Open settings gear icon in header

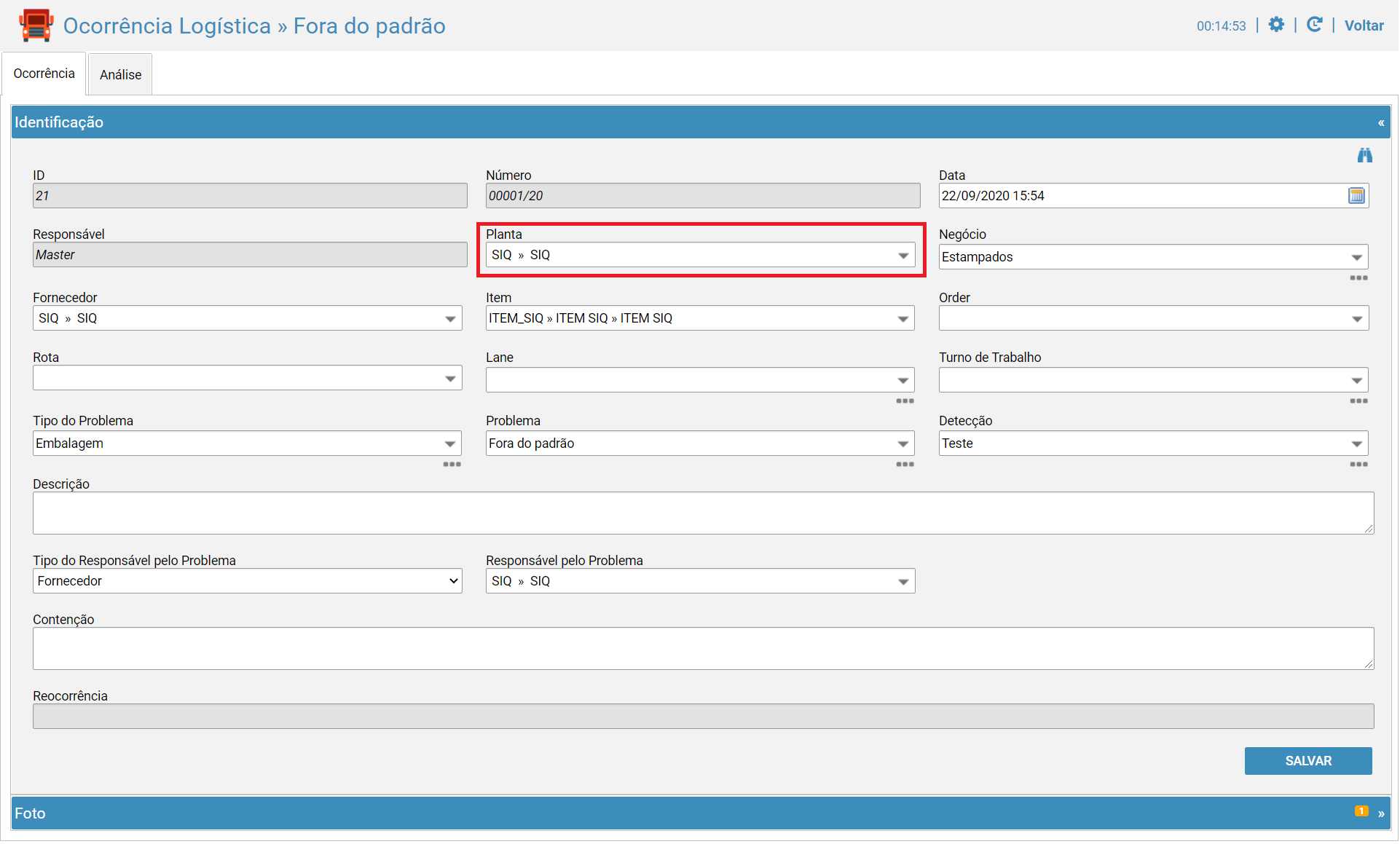pos(1276,25)
